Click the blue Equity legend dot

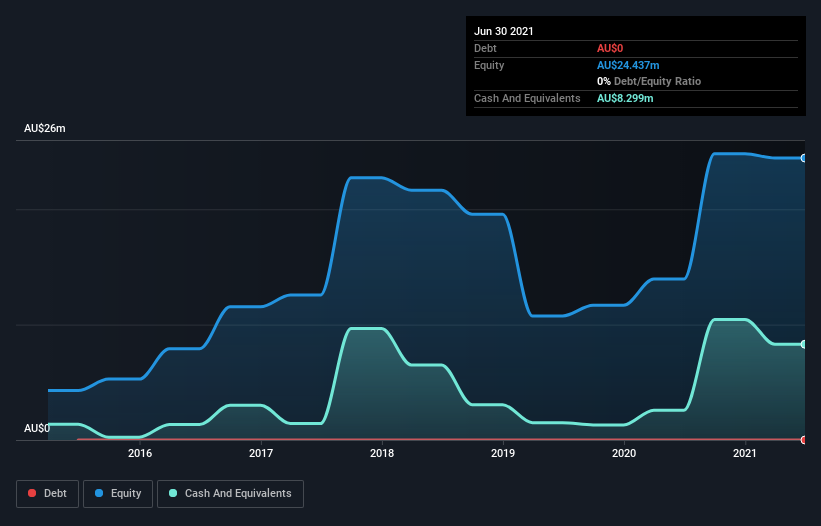(99, 493)
